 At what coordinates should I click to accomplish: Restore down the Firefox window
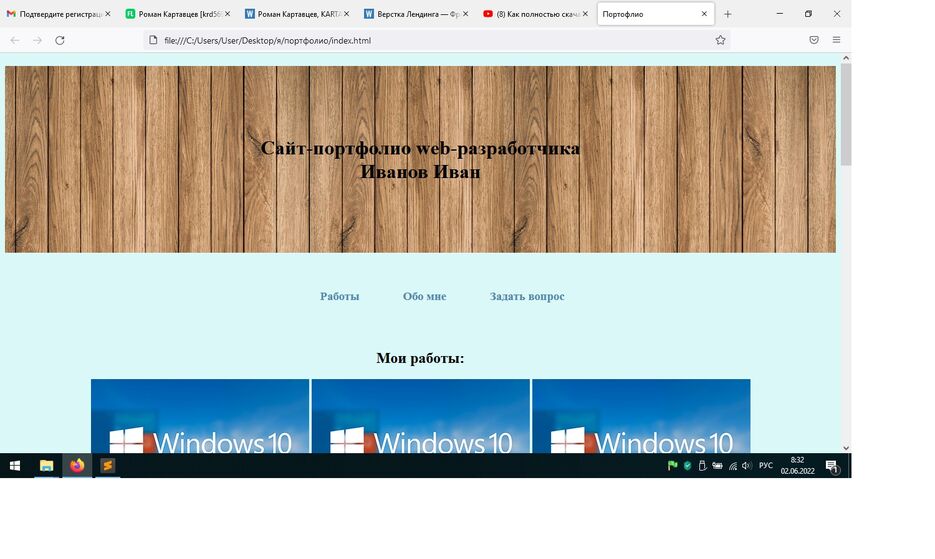(808, 14)
